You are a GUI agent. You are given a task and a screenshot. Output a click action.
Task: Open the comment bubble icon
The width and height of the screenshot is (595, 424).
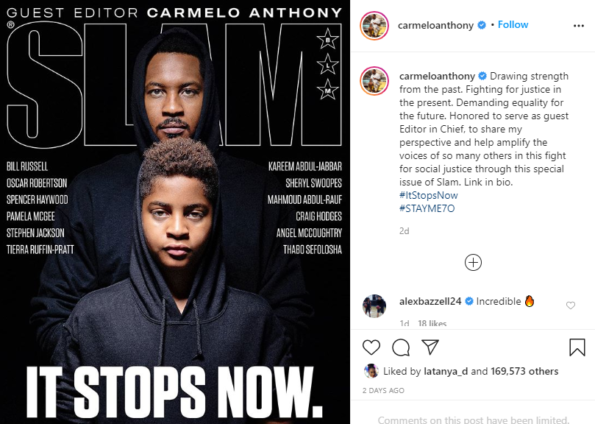[401, 347]
